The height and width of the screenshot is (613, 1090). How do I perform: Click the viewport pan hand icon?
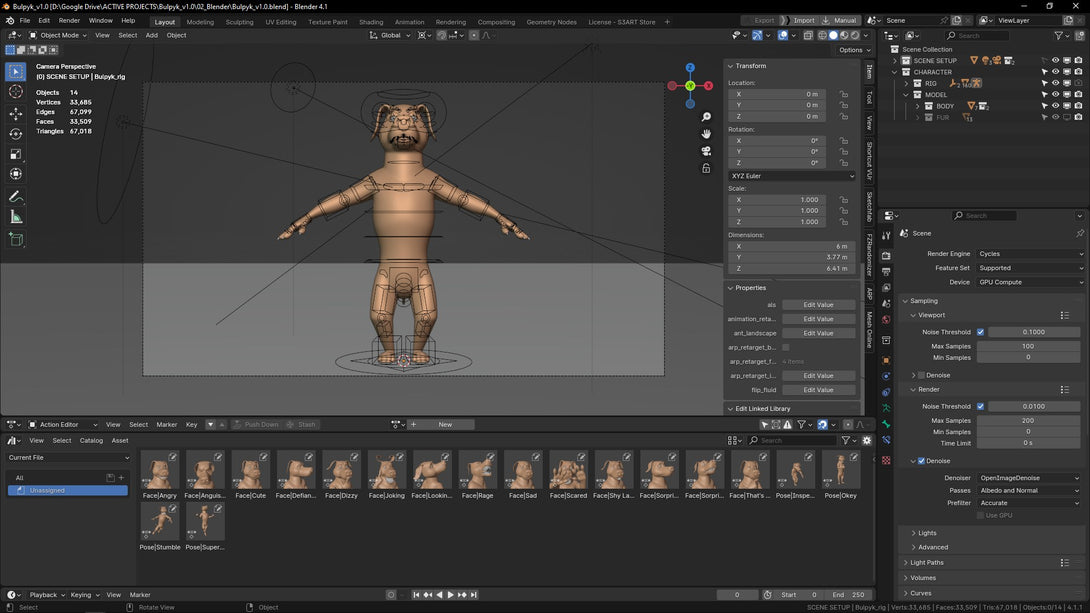(x=706, y=133)
